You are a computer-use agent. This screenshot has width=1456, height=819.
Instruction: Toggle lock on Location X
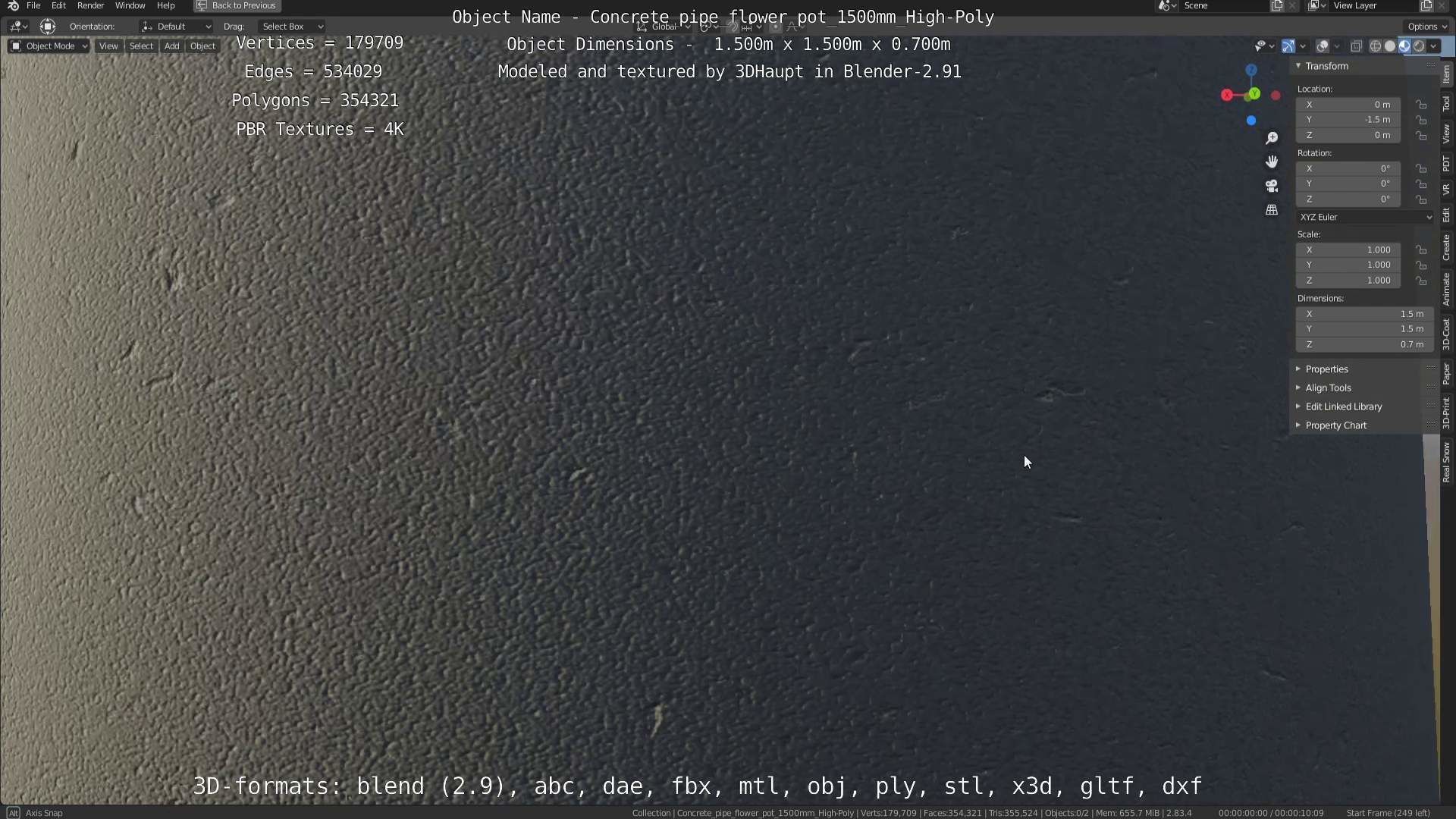click(x=1421, y=105)
